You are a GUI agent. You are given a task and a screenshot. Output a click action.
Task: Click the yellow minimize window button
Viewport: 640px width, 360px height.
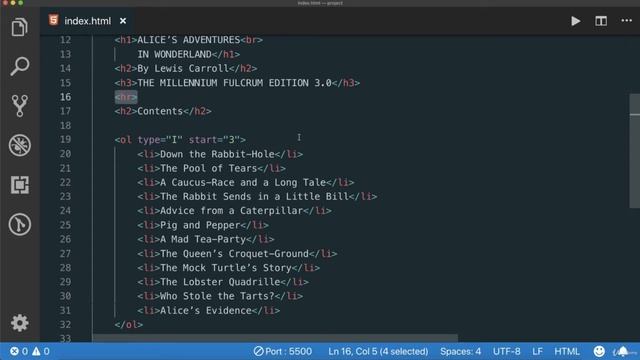13,3
